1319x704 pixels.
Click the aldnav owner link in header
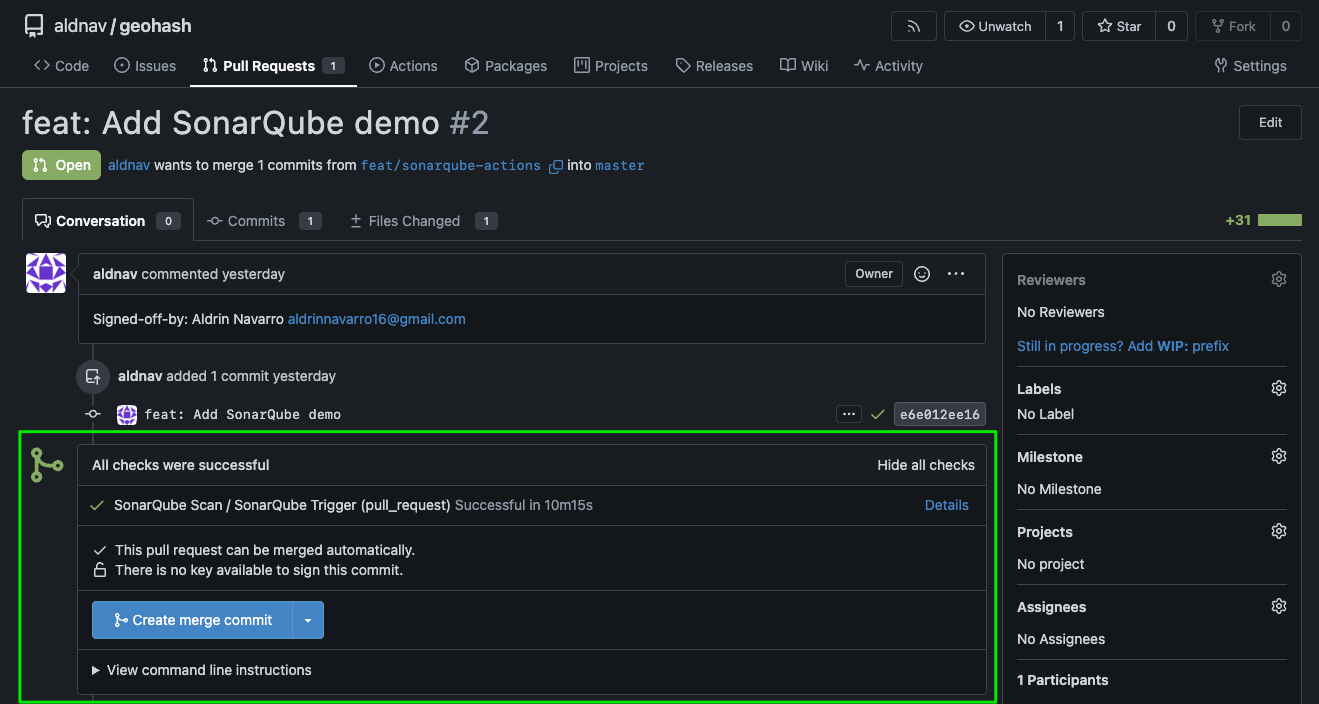click(x=81, y=26)
